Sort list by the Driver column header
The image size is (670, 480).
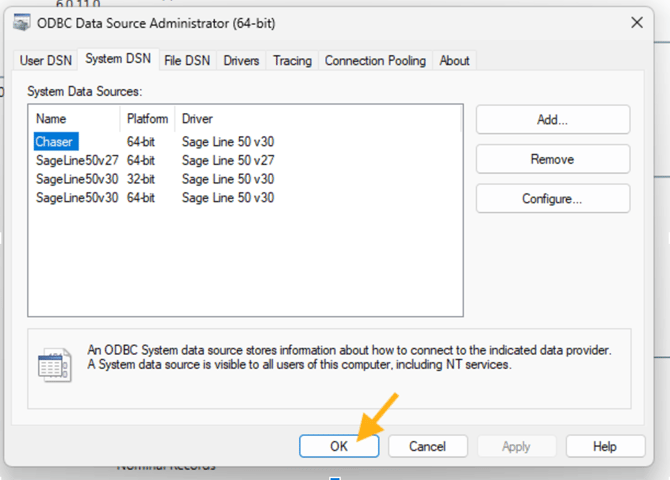pyautogui.click(x=318, y=119)
